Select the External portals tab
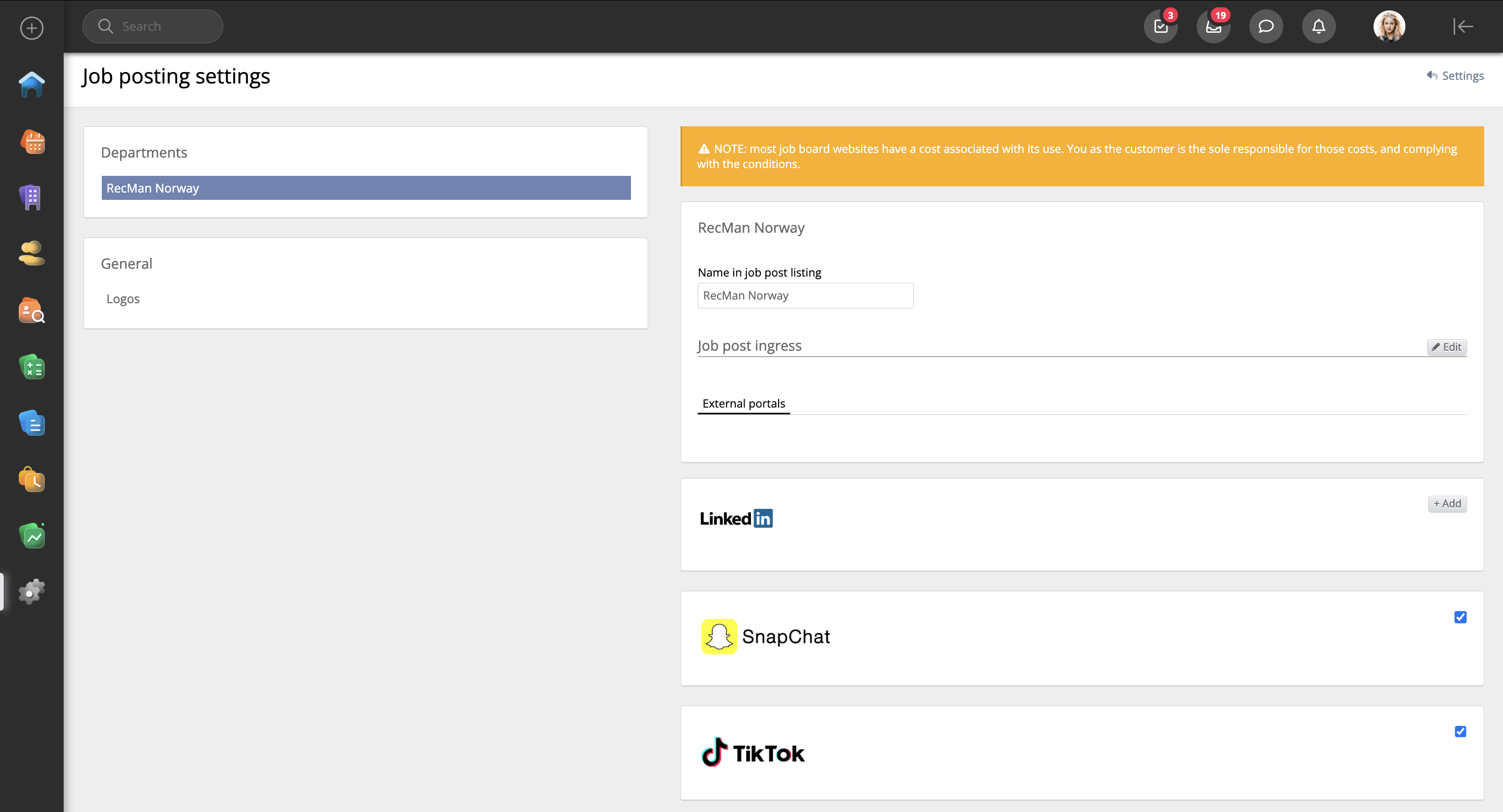Screen dimensions: 1503x812 [743, 404]
